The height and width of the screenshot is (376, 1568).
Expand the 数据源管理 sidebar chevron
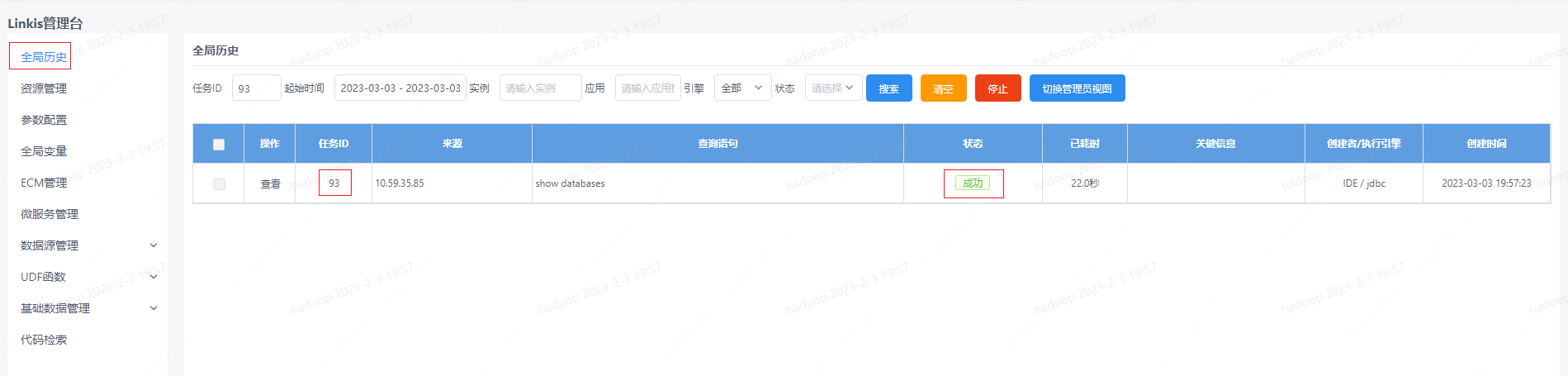[x=154, y=245]
